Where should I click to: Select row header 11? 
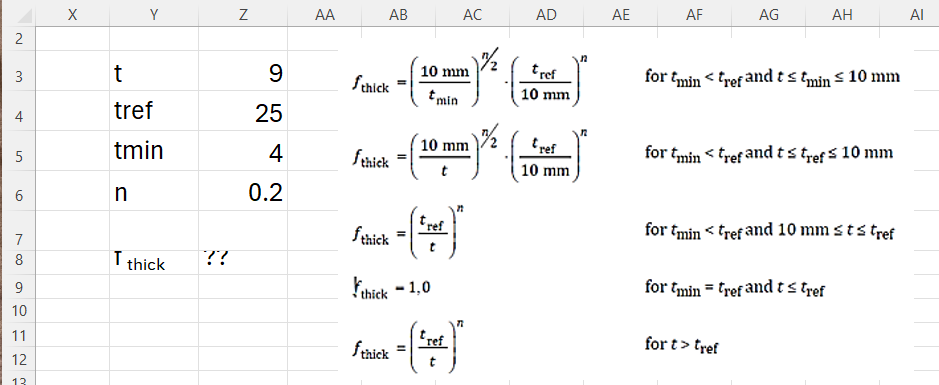(x=18, y=334)
